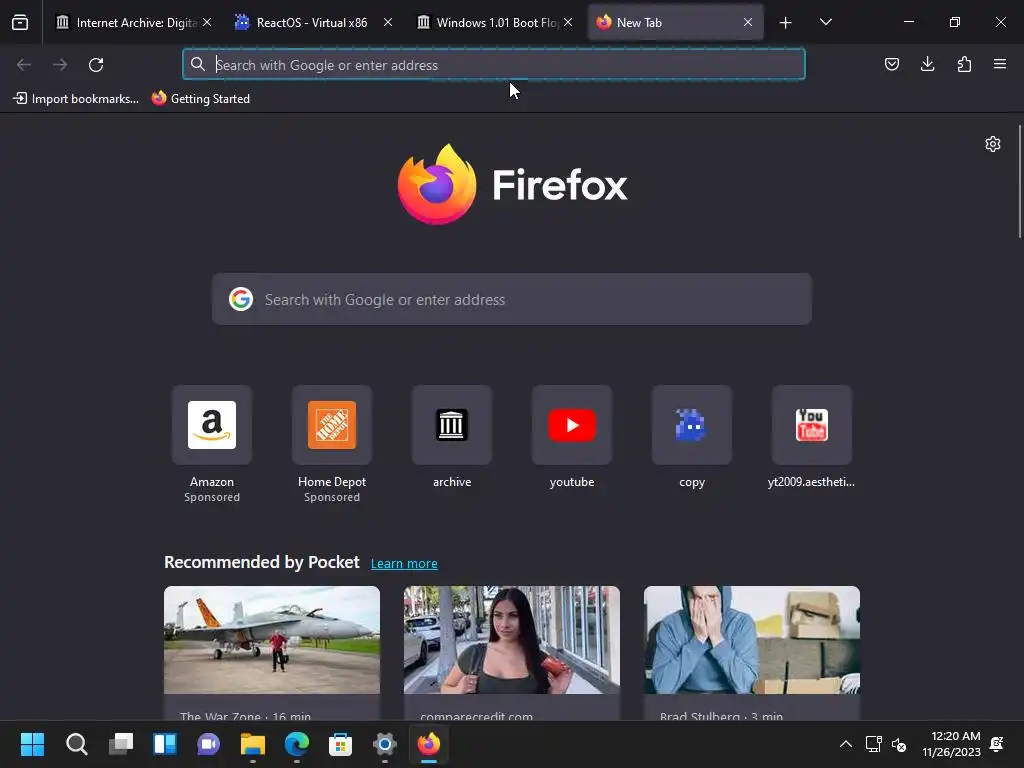The width and height of the screenshot is (1024, 768).
Task: Reload the current page
Action: (96, 64)
